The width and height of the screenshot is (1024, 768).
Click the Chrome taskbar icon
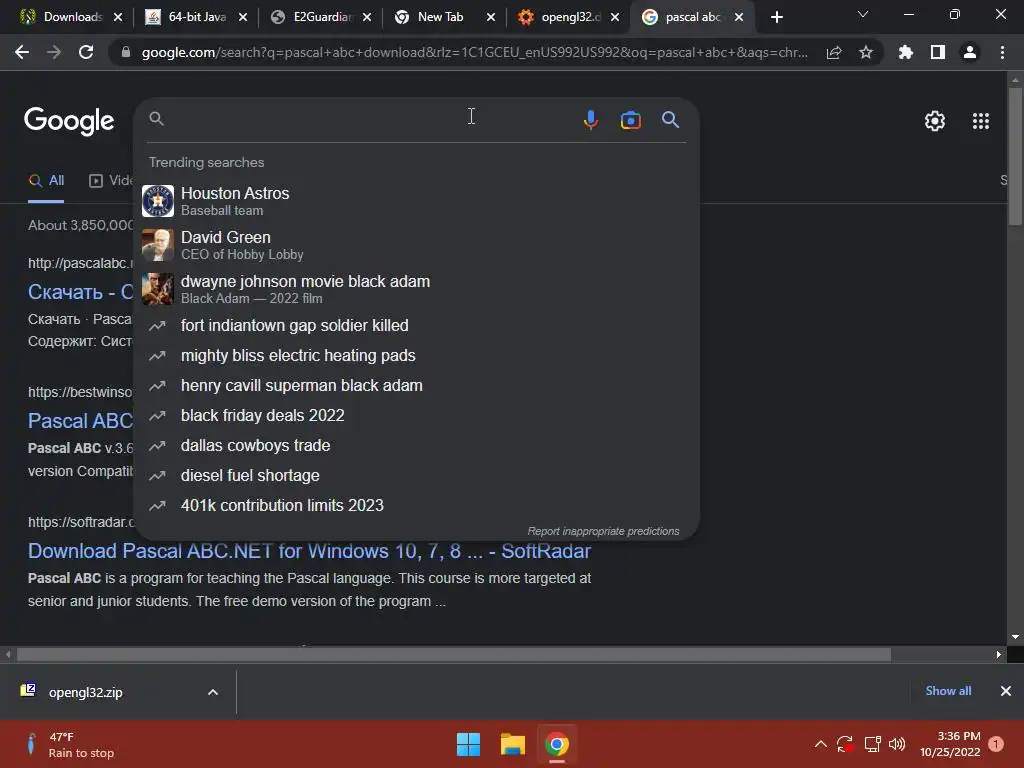pos(557,744)
